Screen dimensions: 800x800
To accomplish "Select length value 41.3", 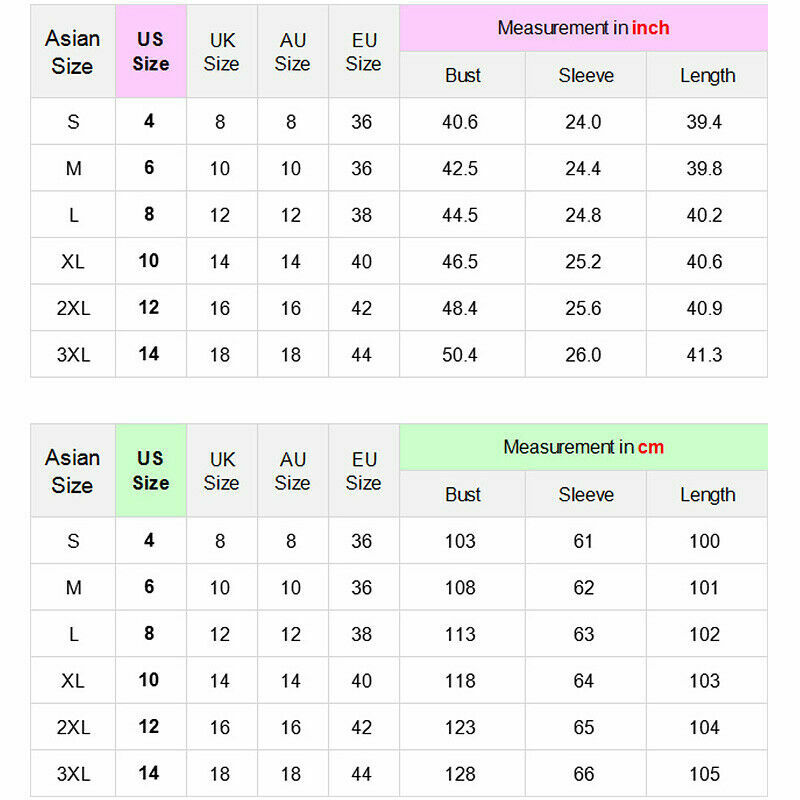I will 704,355.
